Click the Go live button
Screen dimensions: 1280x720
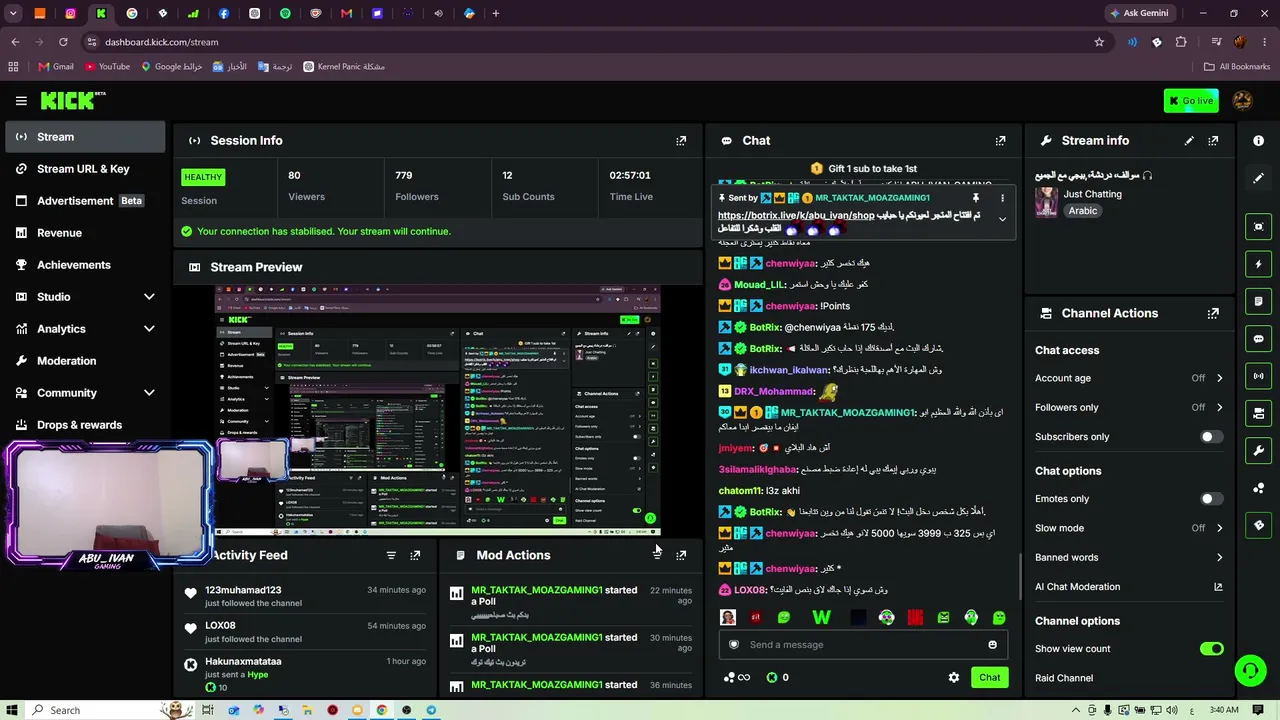click(1191, 100)
